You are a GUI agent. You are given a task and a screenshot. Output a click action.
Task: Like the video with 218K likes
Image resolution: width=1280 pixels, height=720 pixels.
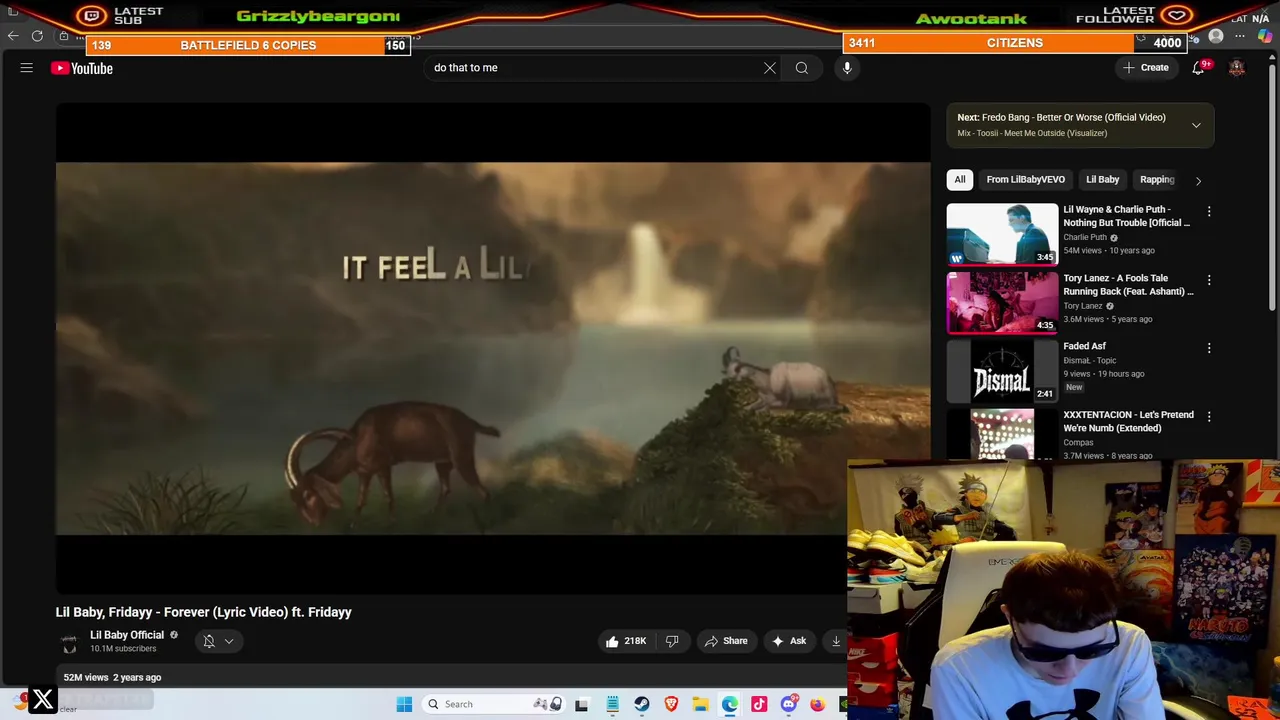[626, 641]
